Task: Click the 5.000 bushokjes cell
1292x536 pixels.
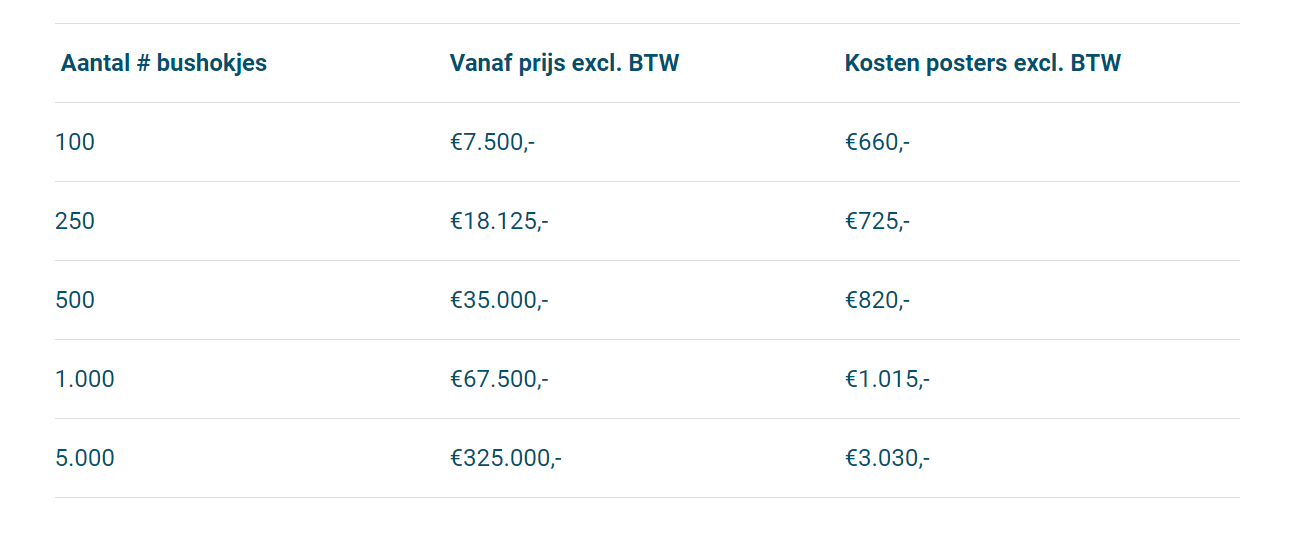Action: coord(85,458)
